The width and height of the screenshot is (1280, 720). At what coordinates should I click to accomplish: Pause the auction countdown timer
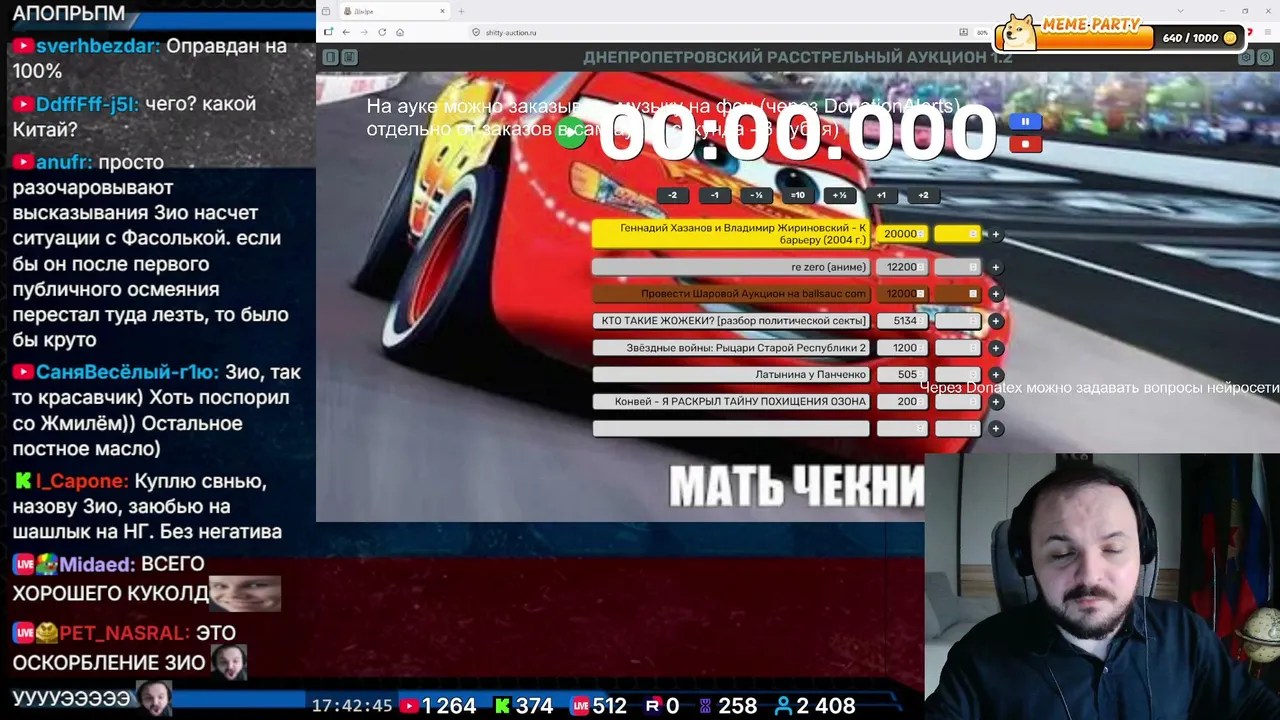tap(1025, 122)
